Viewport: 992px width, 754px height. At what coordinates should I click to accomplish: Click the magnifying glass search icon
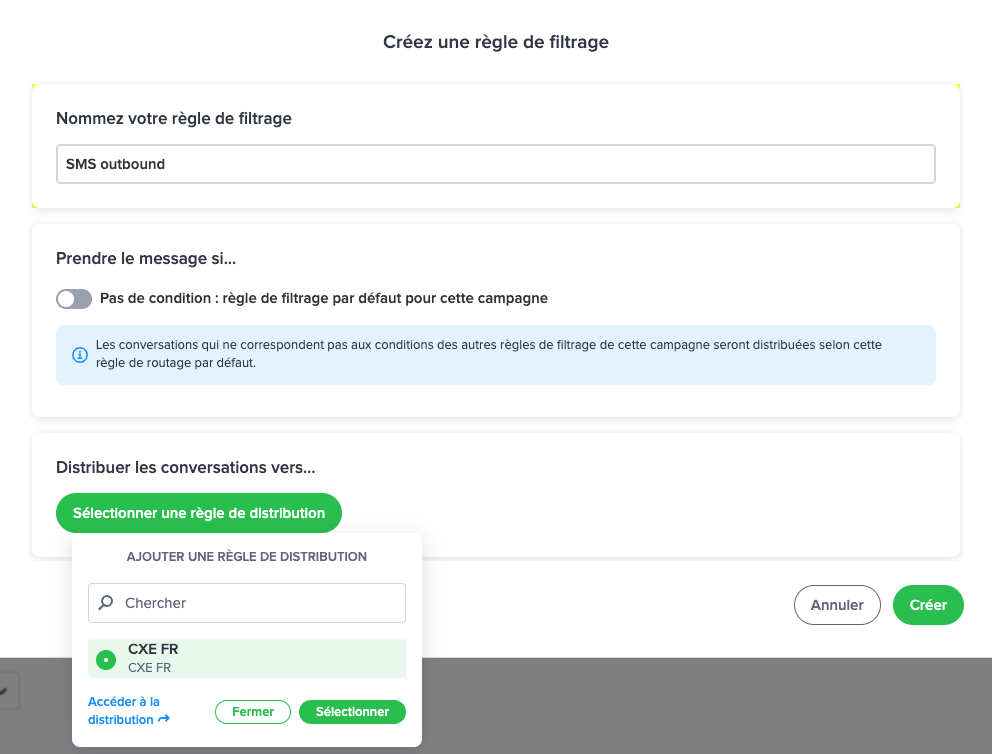(x=106, y=603)
